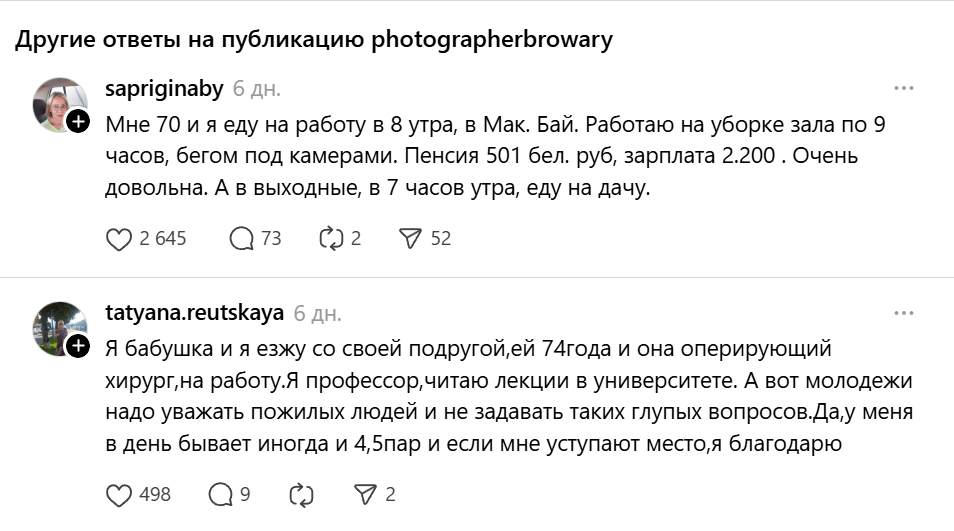Viewport: 954px width, 531px height.
Task: Open more options menu for tatyana.reutskaya's reply
Action: (904, 312)
